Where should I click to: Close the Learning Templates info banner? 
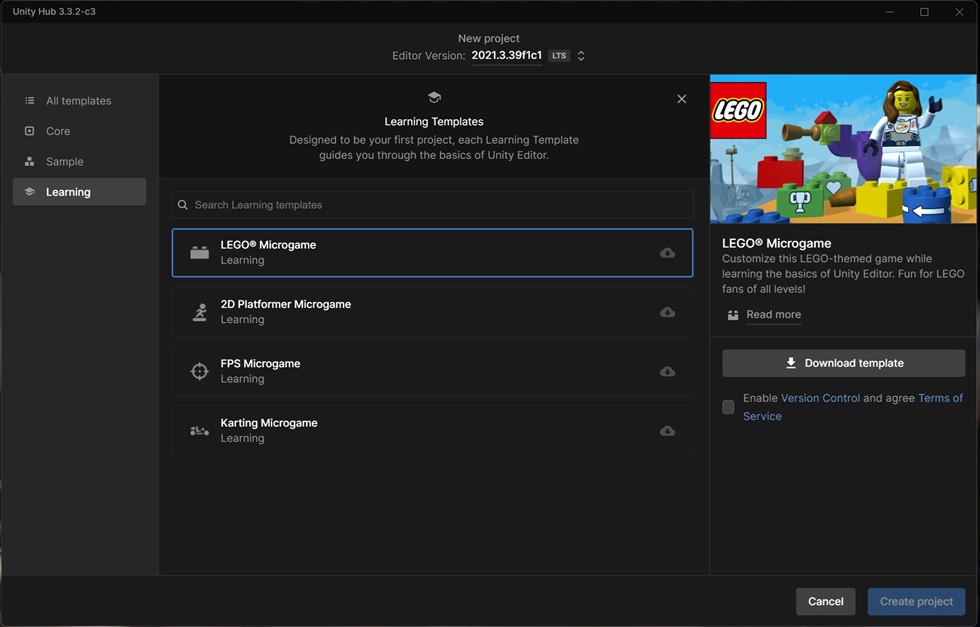(x=681, y=99)
